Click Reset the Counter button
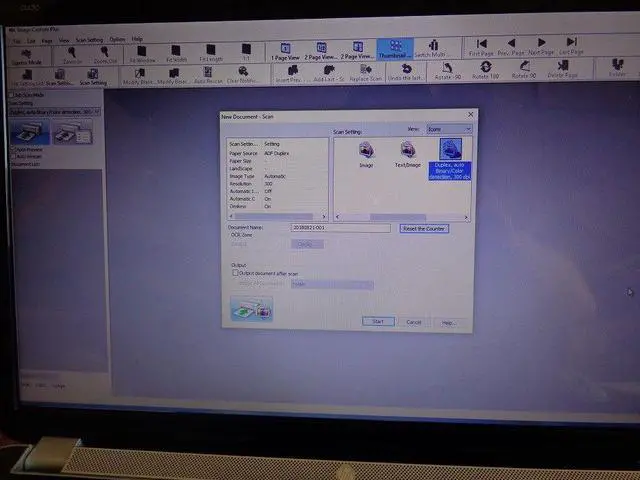The image size is (640, 480). 424,229
